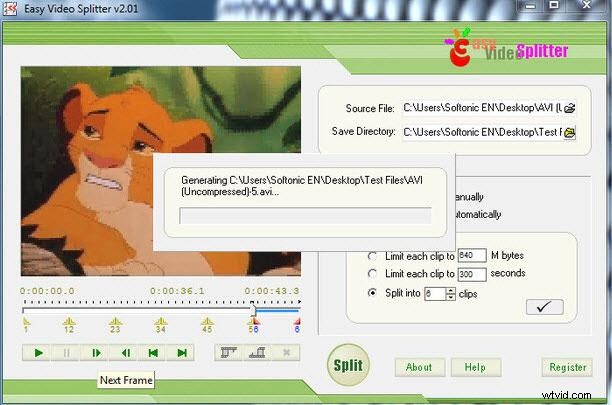Image resolution: width=612 pixels, height=405 pixels.
Task: Advance to the Next Frame
Action: pyautogui.click(x=96, y=353)
